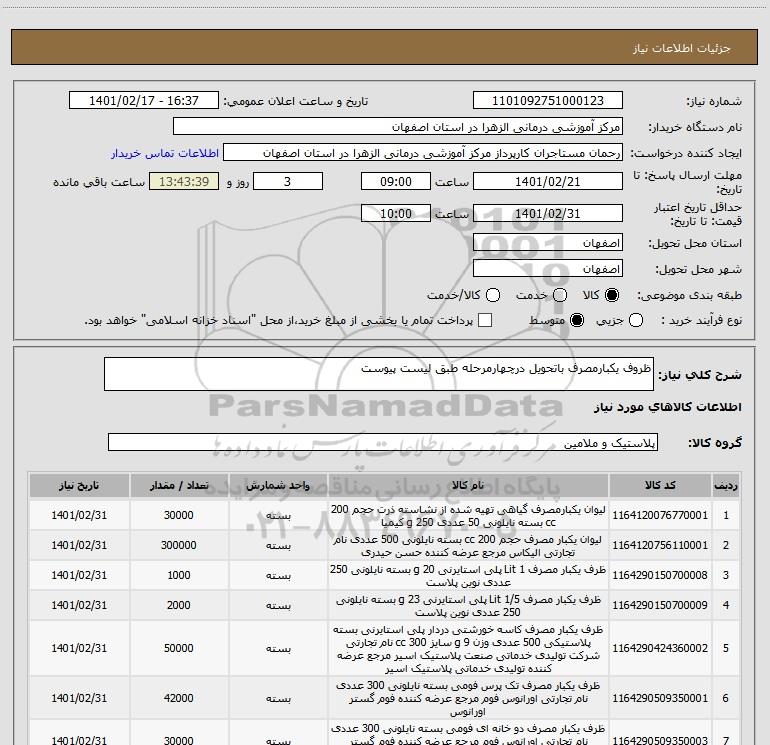Click quantity 300000 in row 2
Screen dimensions: 770x745
pos(179,545)
